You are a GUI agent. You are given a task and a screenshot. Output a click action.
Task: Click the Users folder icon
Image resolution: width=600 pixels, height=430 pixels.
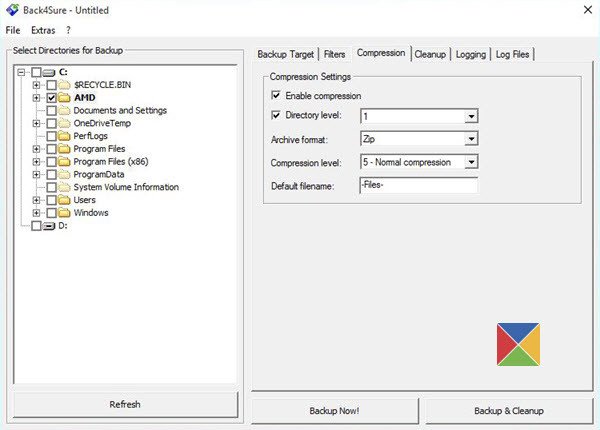pos(64,200)
